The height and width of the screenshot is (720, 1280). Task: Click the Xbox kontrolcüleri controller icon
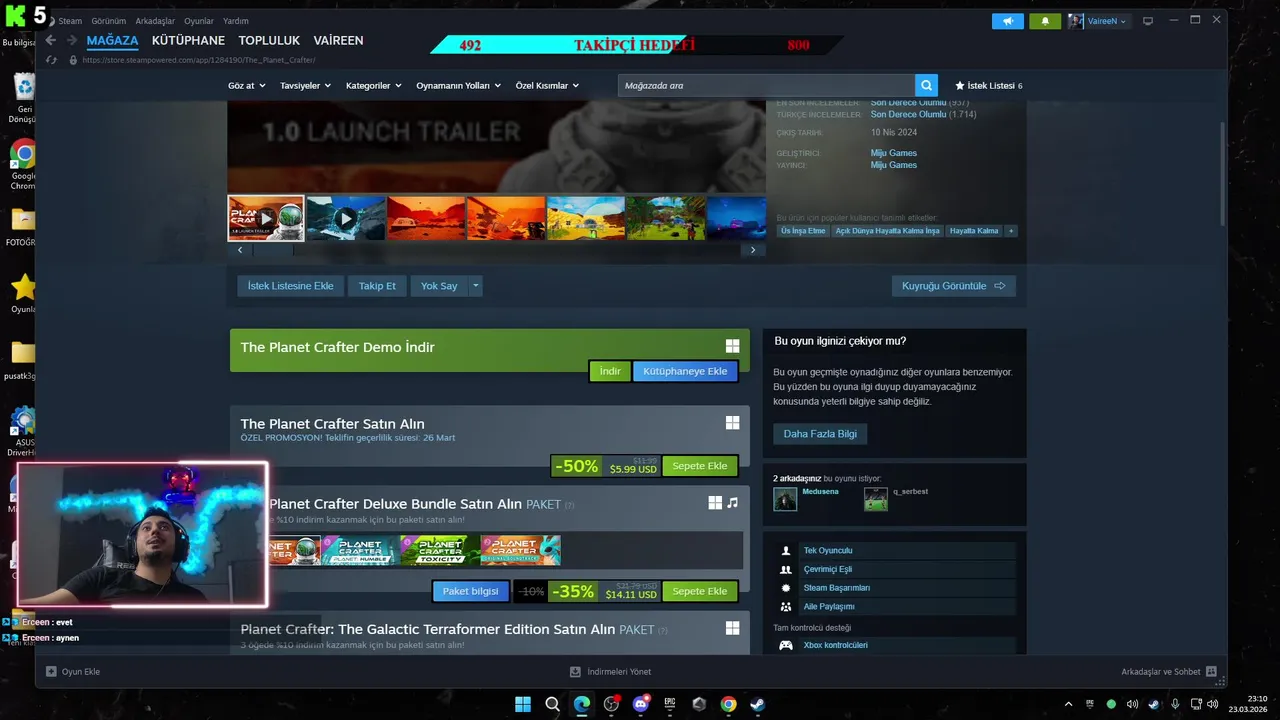click(x=786, y=645)
